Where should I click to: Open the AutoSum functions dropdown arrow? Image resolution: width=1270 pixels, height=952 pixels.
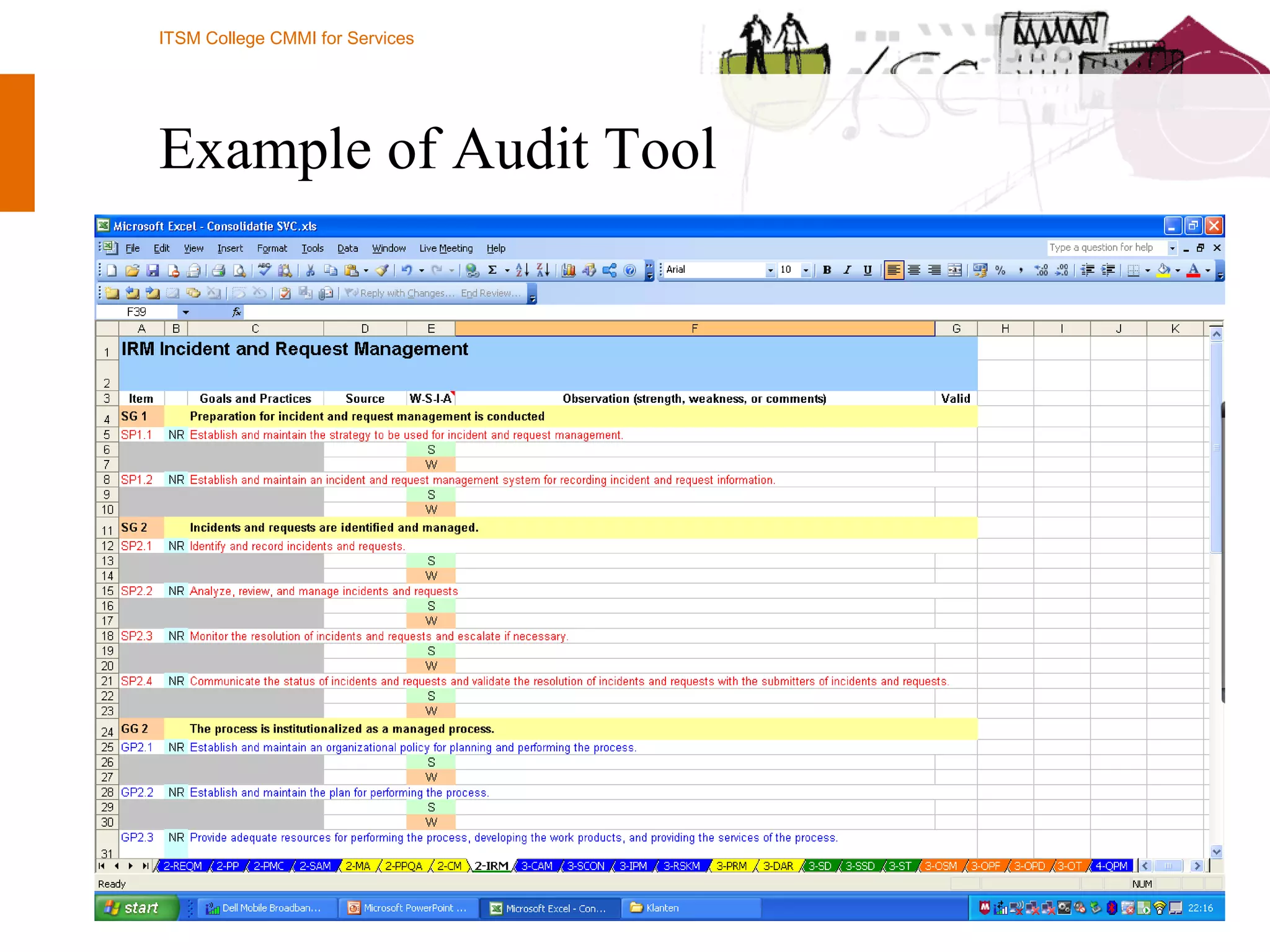click(x=507, y=270)
